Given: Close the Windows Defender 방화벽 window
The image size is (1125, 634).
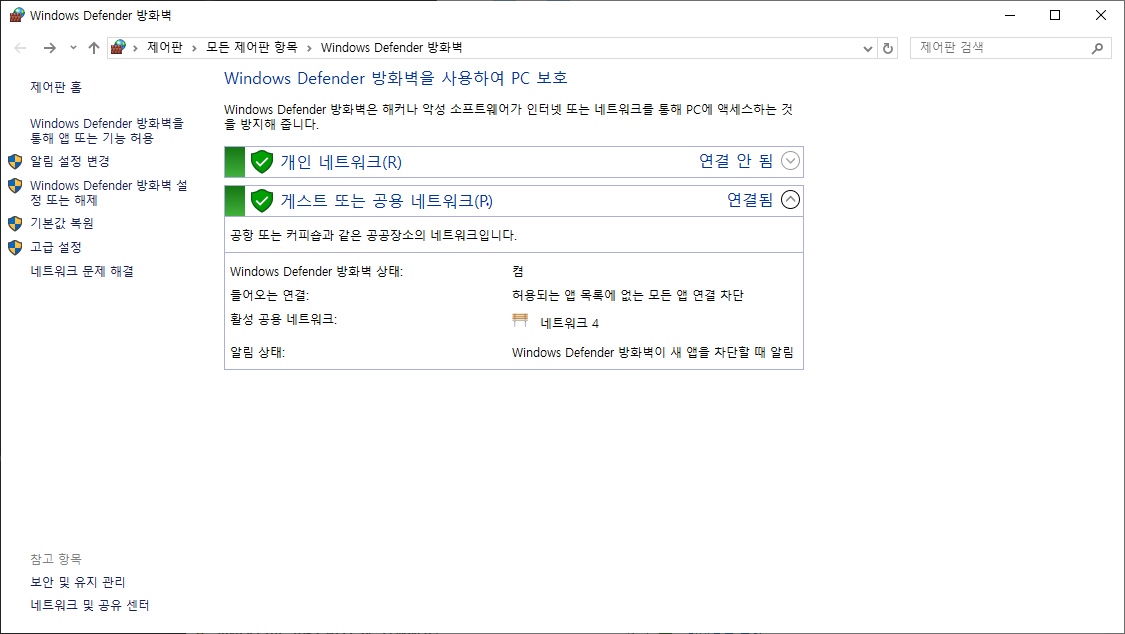Looking at the screenshot, I should 1101,15.
